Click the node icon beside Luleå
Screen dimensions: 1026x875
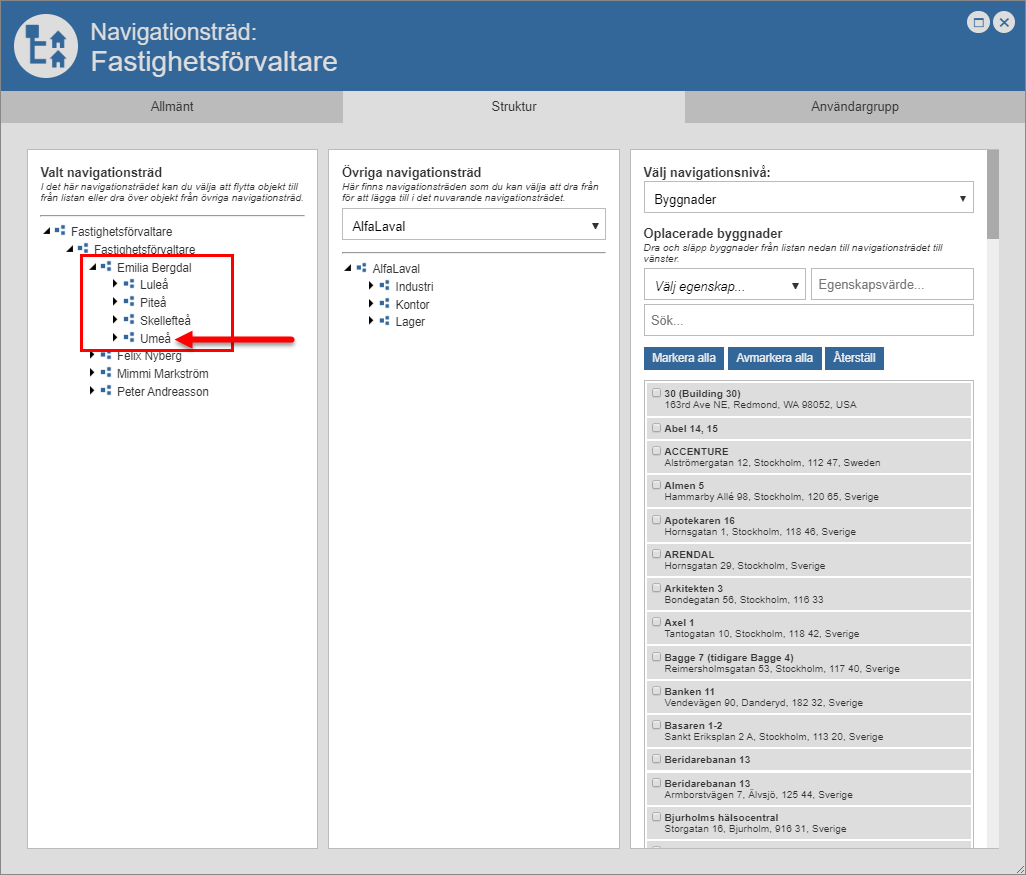129,284
